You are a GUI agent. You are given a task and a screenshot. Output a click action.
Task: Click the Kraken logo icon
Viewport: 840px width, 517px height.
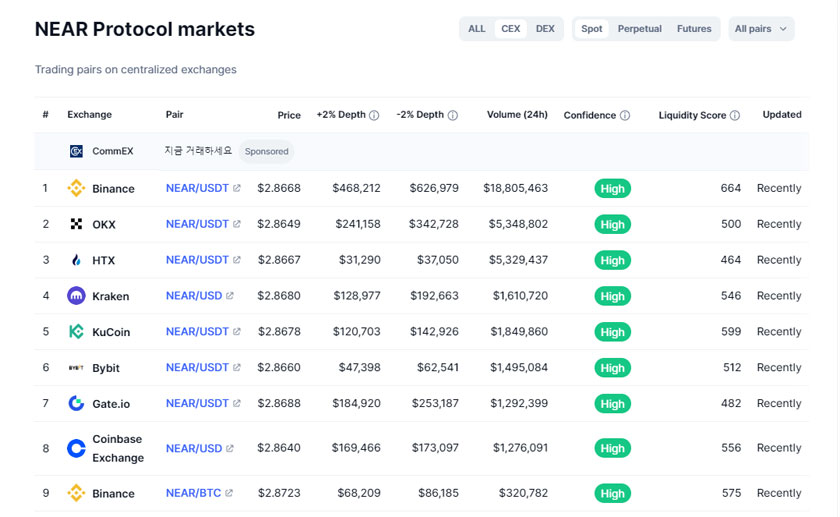76,296
